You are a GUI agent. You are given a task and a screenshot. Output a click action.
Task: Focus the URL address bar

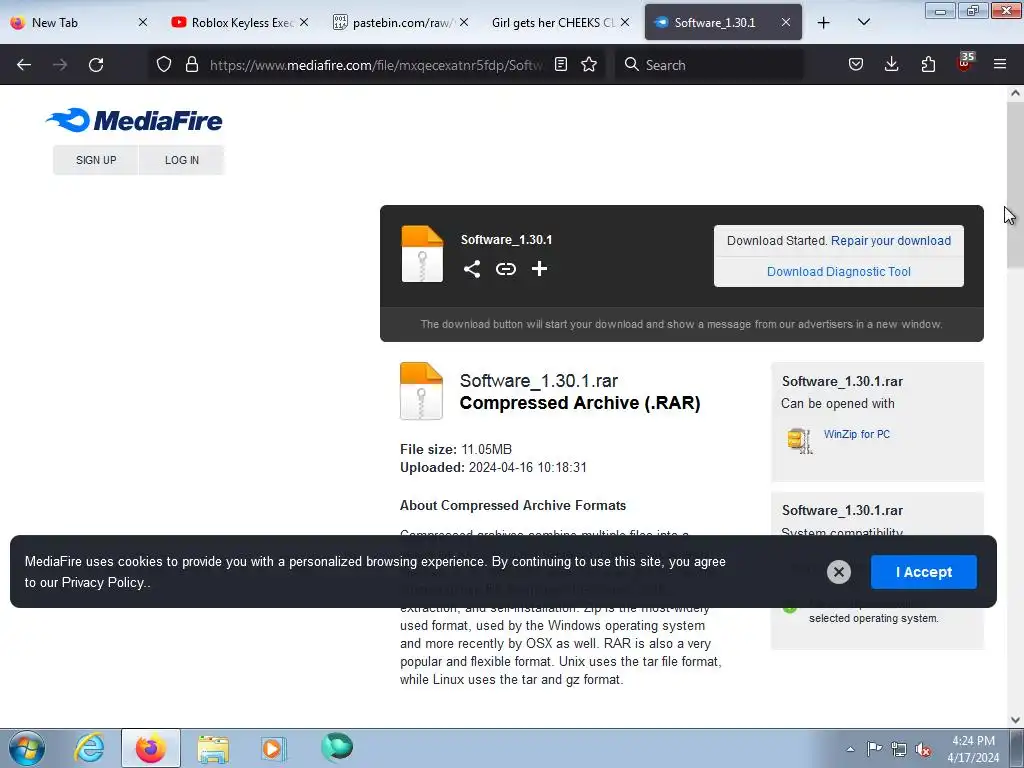tap(376, 65)
